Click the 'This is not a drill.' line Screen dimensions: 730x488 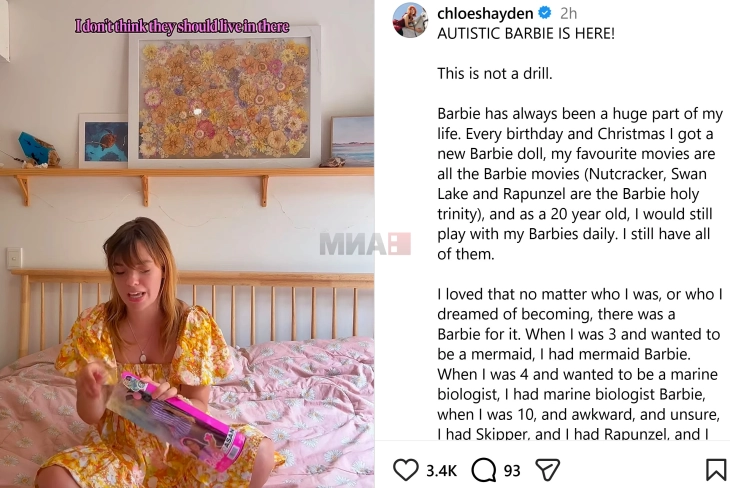tap(494, 74)
